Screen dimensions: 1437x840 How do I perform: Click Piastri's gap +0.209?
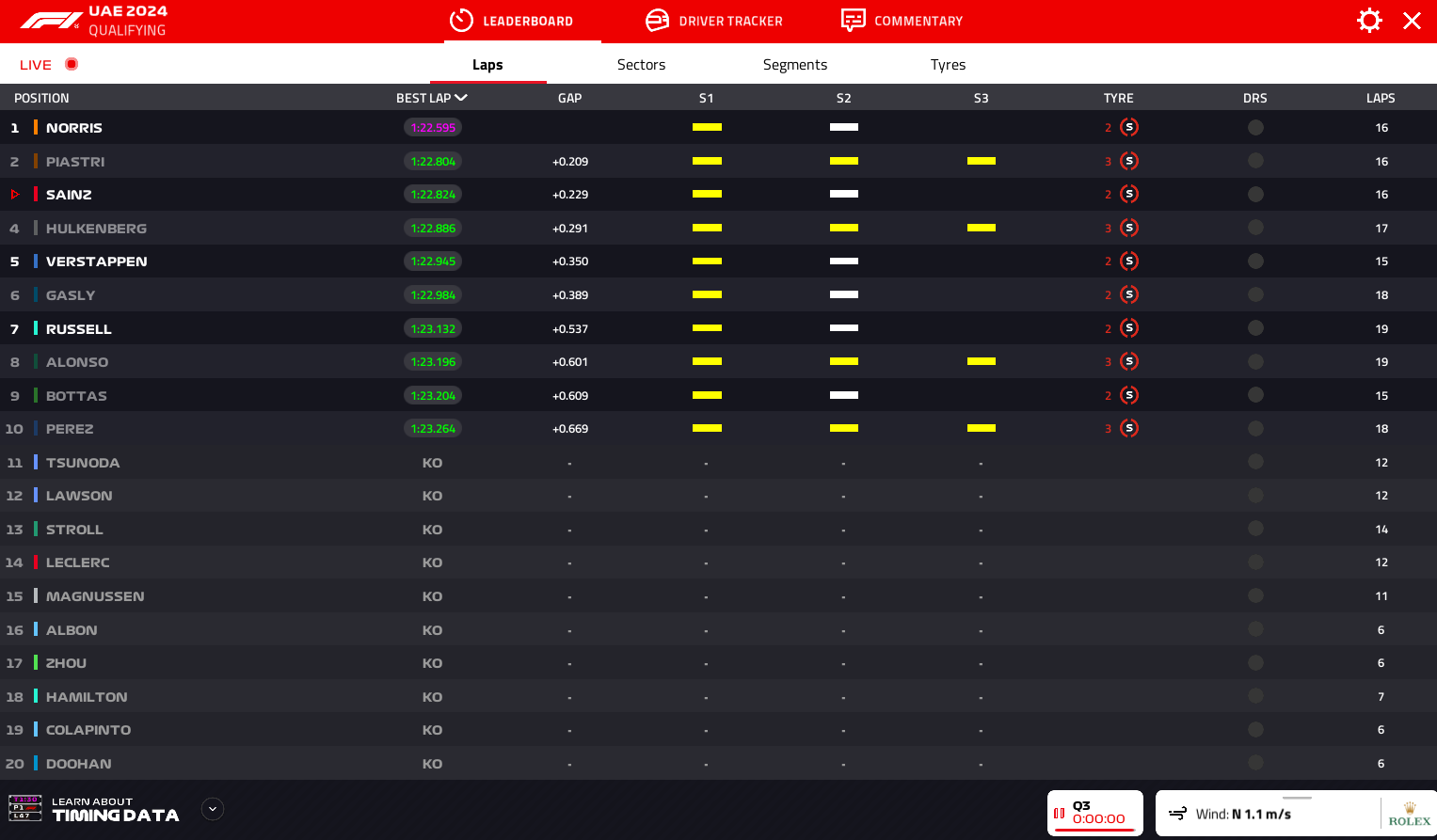pyautogui.click(x=570, y=162)
